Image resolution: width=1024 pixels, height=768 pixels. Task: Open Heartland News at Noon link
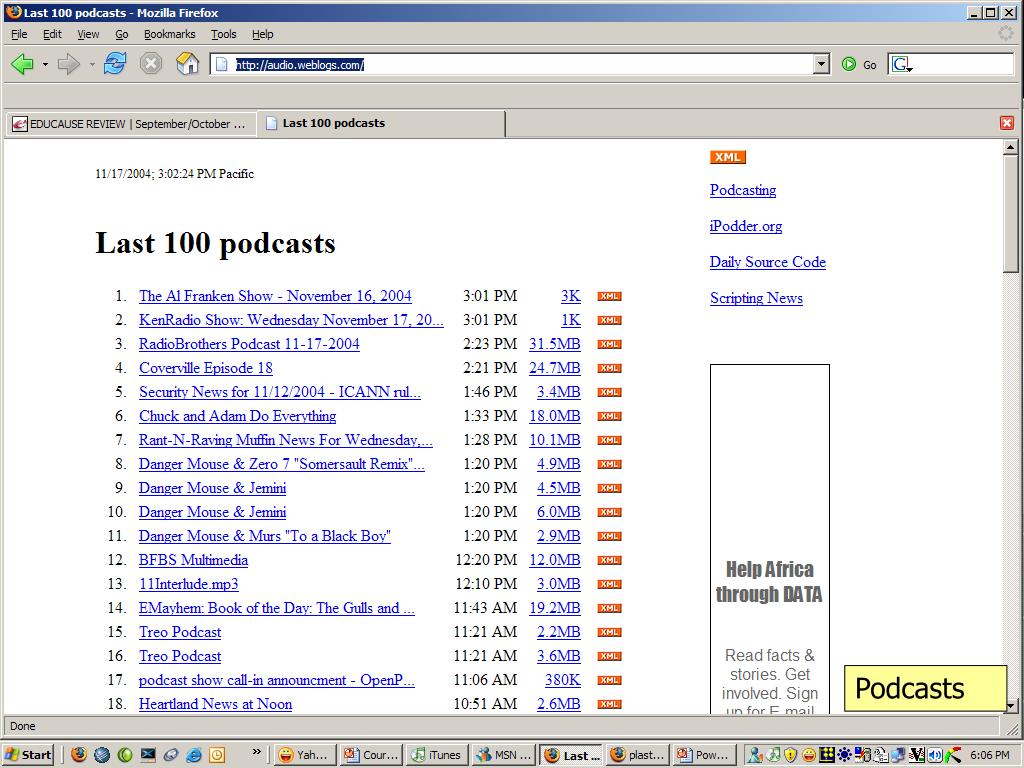pos(216,704)
